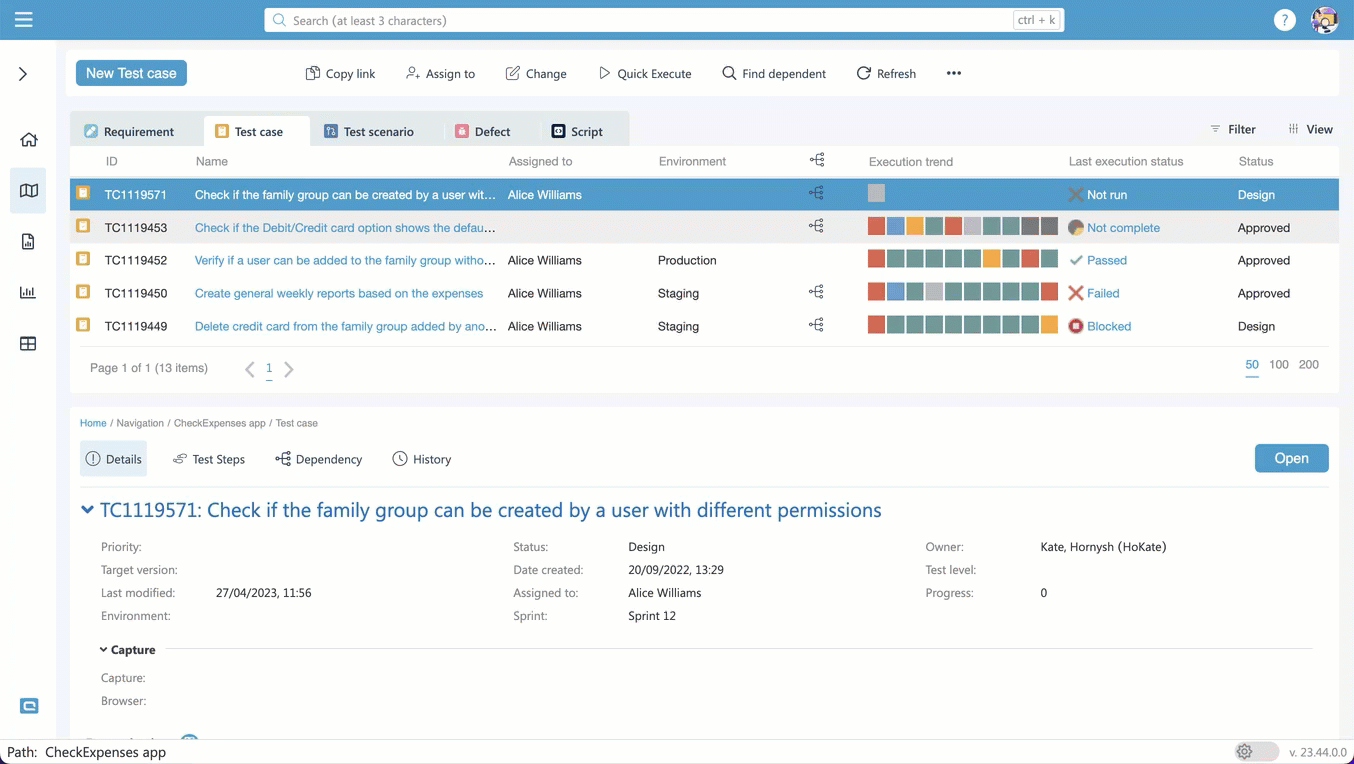The image size is (1354, 764).
Task: Open the Test Steps tab
Action: click(x=208, y=459)
